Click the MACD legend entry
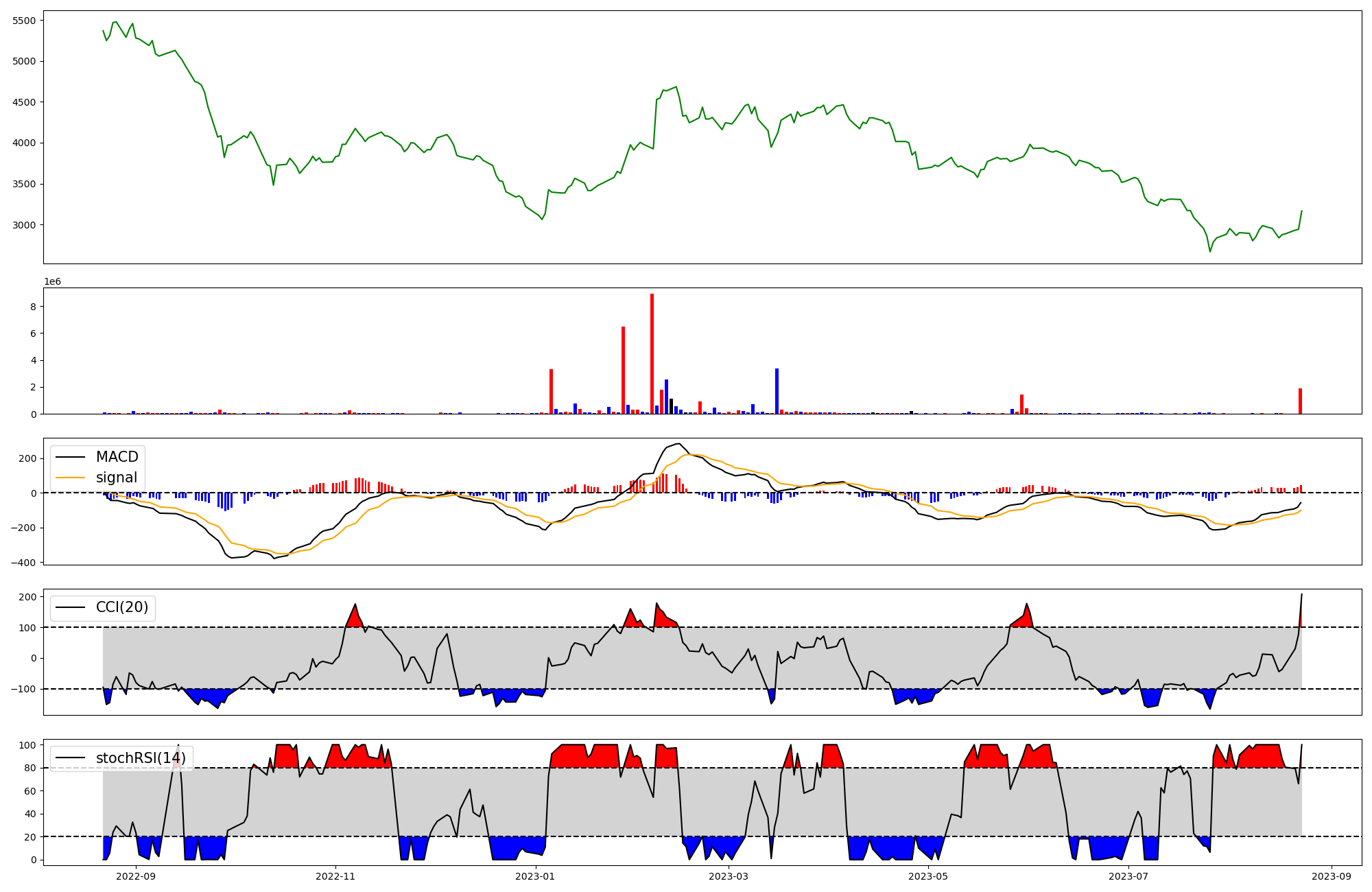Viewport: 1372px width, 892px height. [x=117, y=457]
